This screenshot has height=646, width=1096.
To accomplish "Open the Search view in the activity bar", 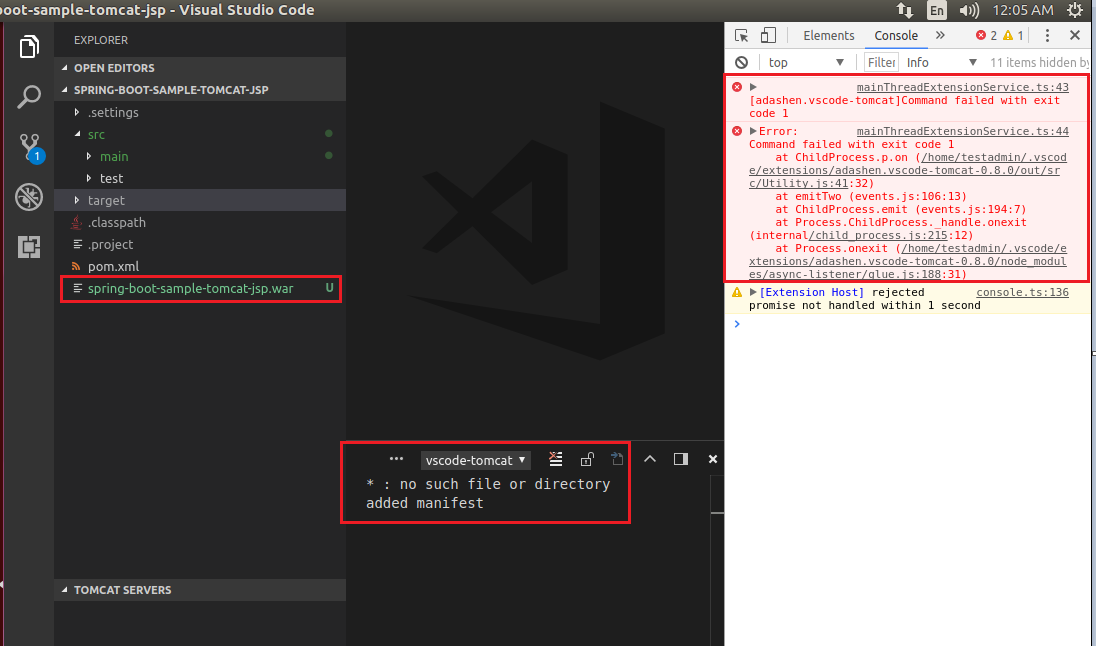I will coord(28,96).
